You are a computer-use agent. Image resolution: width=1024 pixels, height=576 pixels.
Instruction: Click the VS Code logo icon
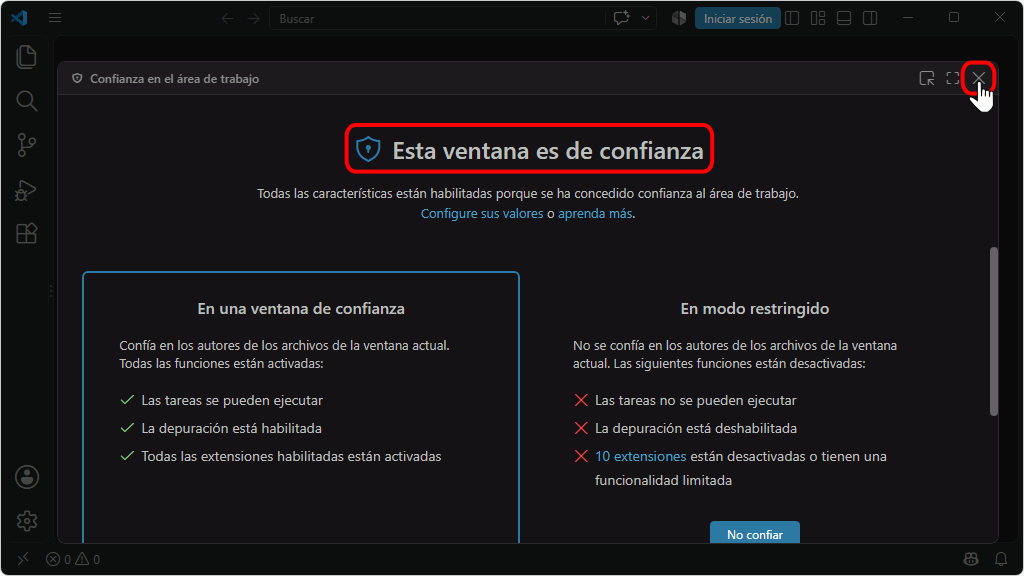pos(19,18)
